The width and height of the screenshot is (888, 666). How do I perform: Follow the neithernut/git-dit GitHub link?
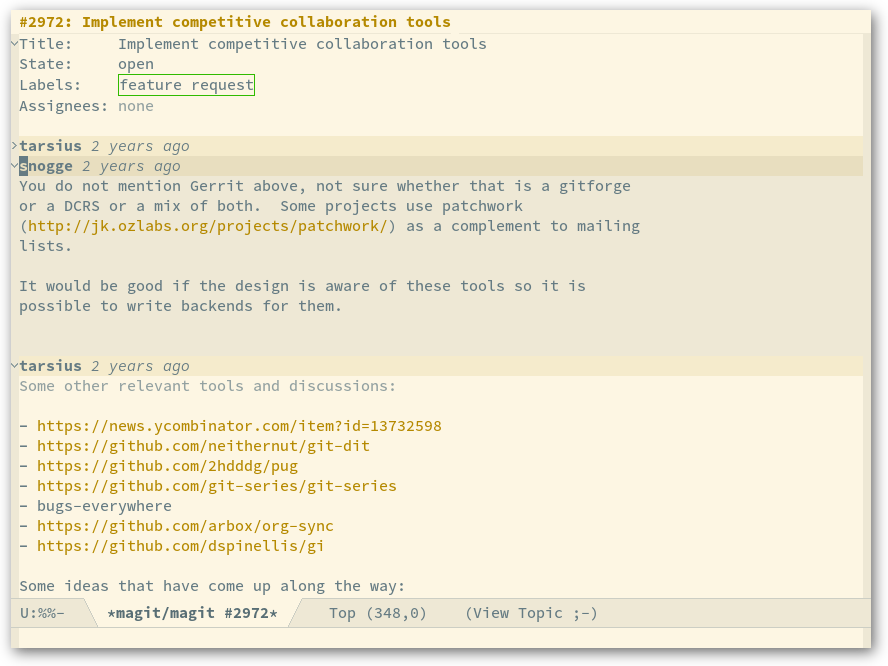tap(203, 446)
